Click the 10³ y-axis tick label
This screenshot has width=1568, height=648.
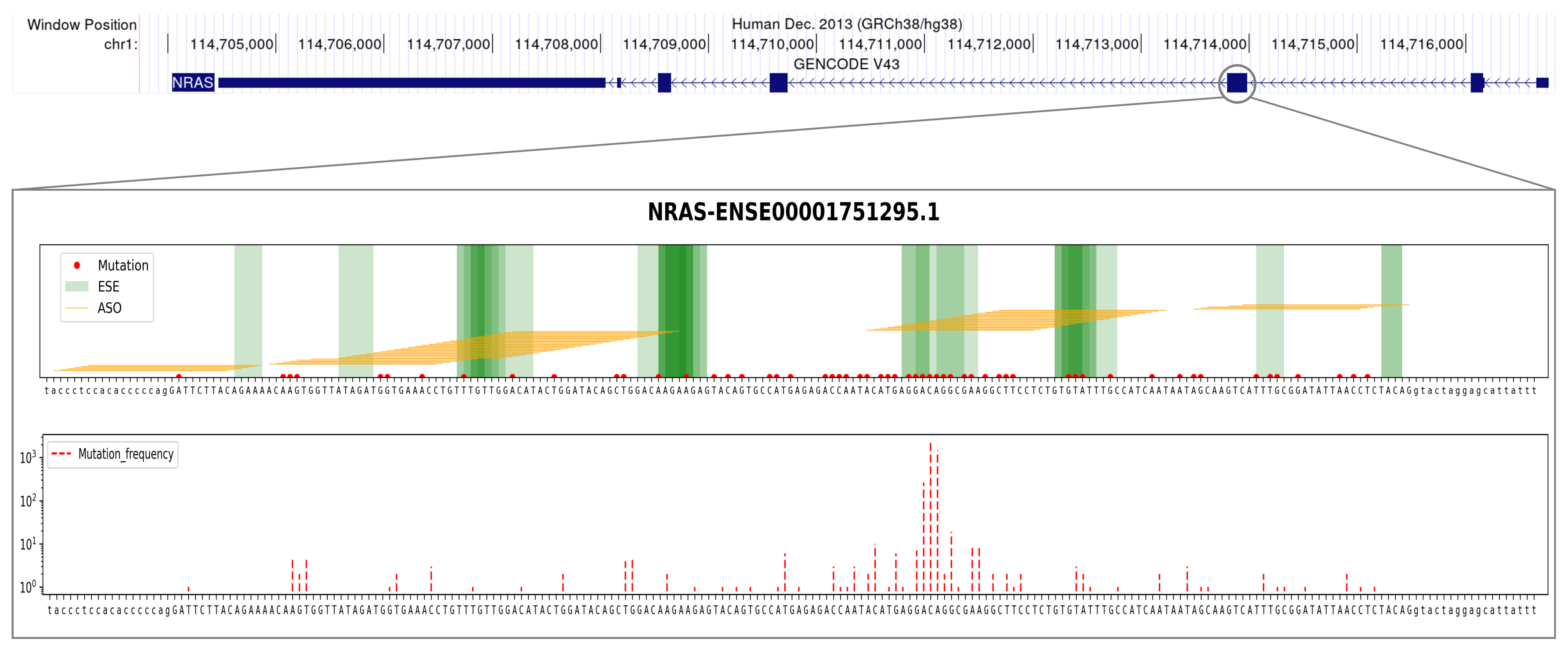pos(27,457)
